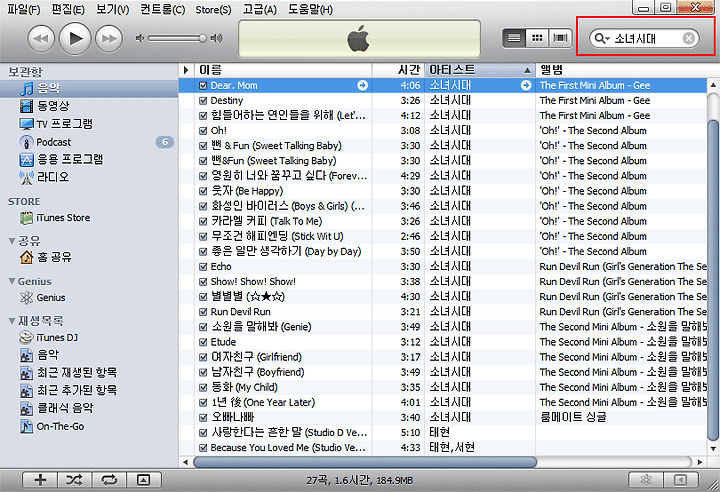
Task: Skip to next track with forward button
Action: [x=109, y=39]
